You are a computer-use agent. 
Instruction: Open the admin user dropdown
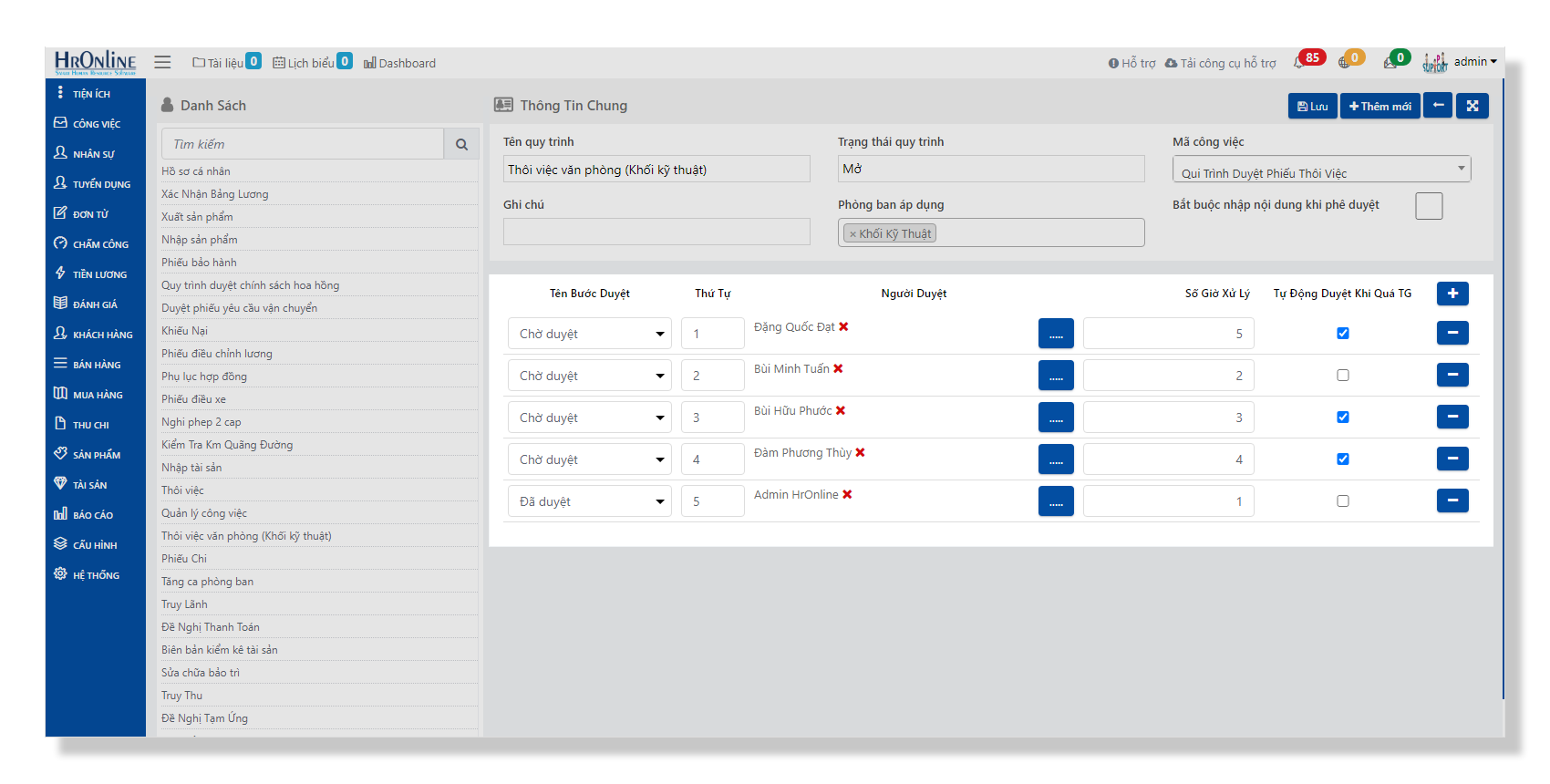pos(1474,62)
